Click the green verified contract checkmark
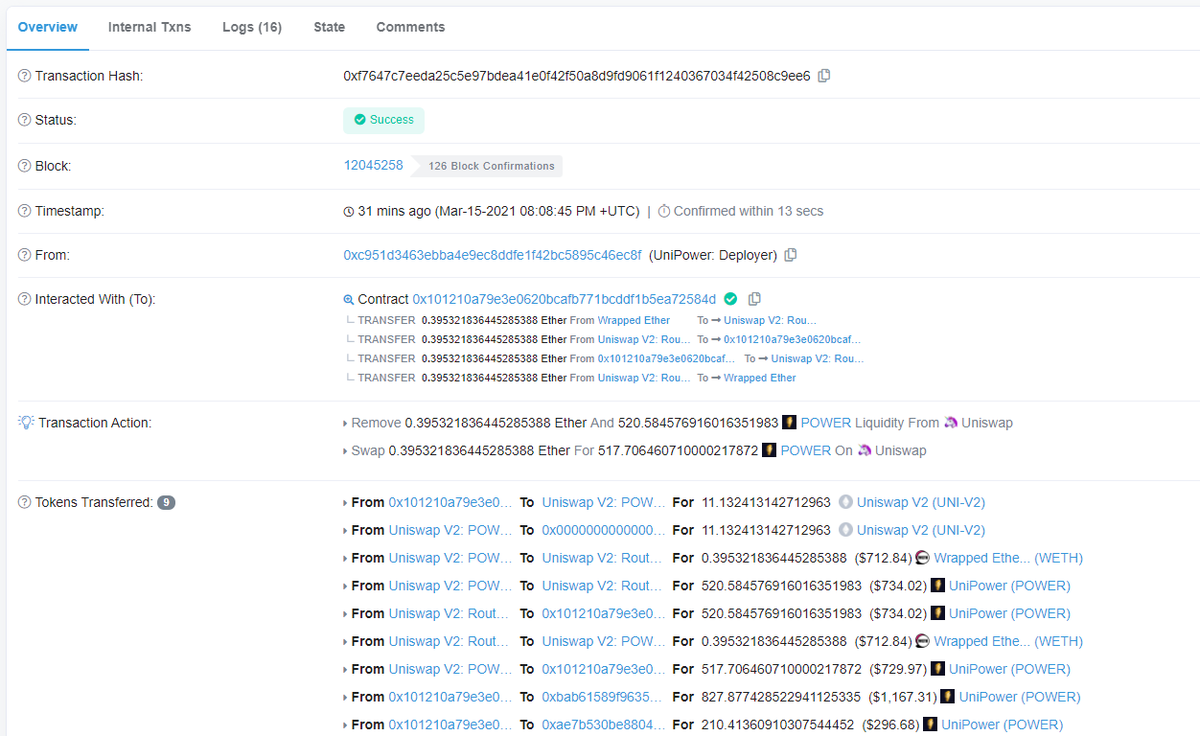Image resolution: width=1200 pixels, height=736 pixels. (x=730, y=299)
